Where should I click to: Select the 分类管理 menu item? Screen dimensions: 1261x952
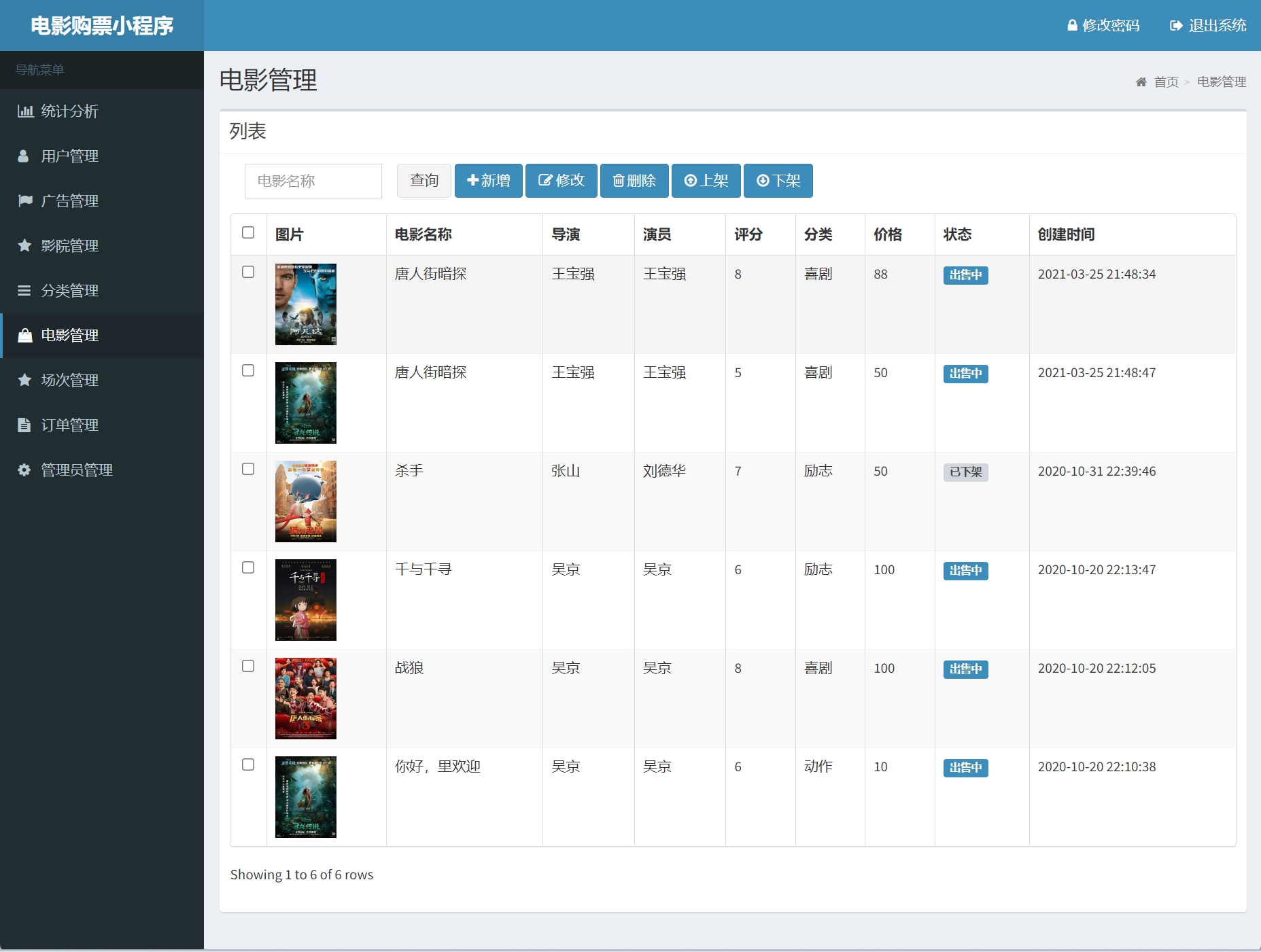click(102, 290)
